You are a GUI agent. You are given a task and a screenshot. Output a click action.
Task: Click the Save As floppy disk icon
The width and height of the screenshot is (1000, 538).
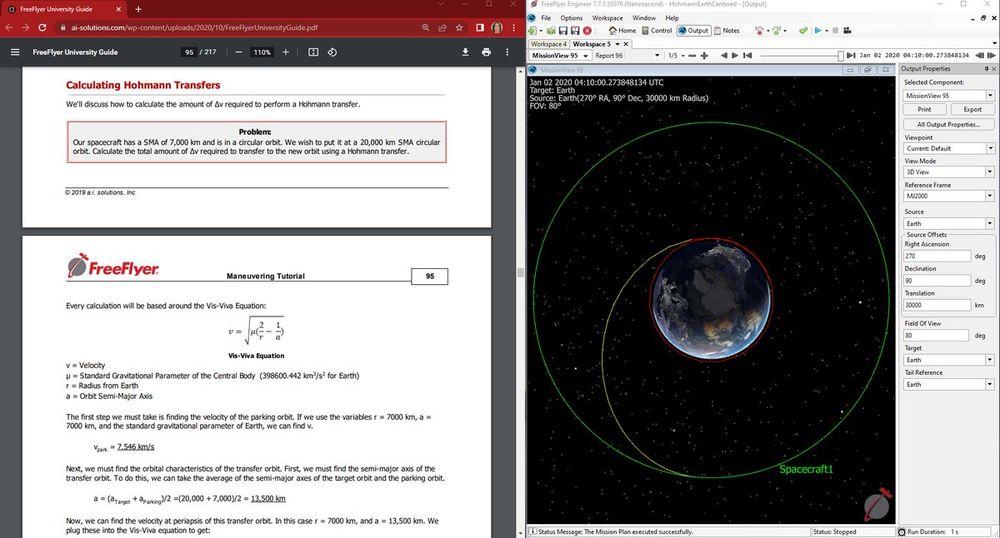575,31
